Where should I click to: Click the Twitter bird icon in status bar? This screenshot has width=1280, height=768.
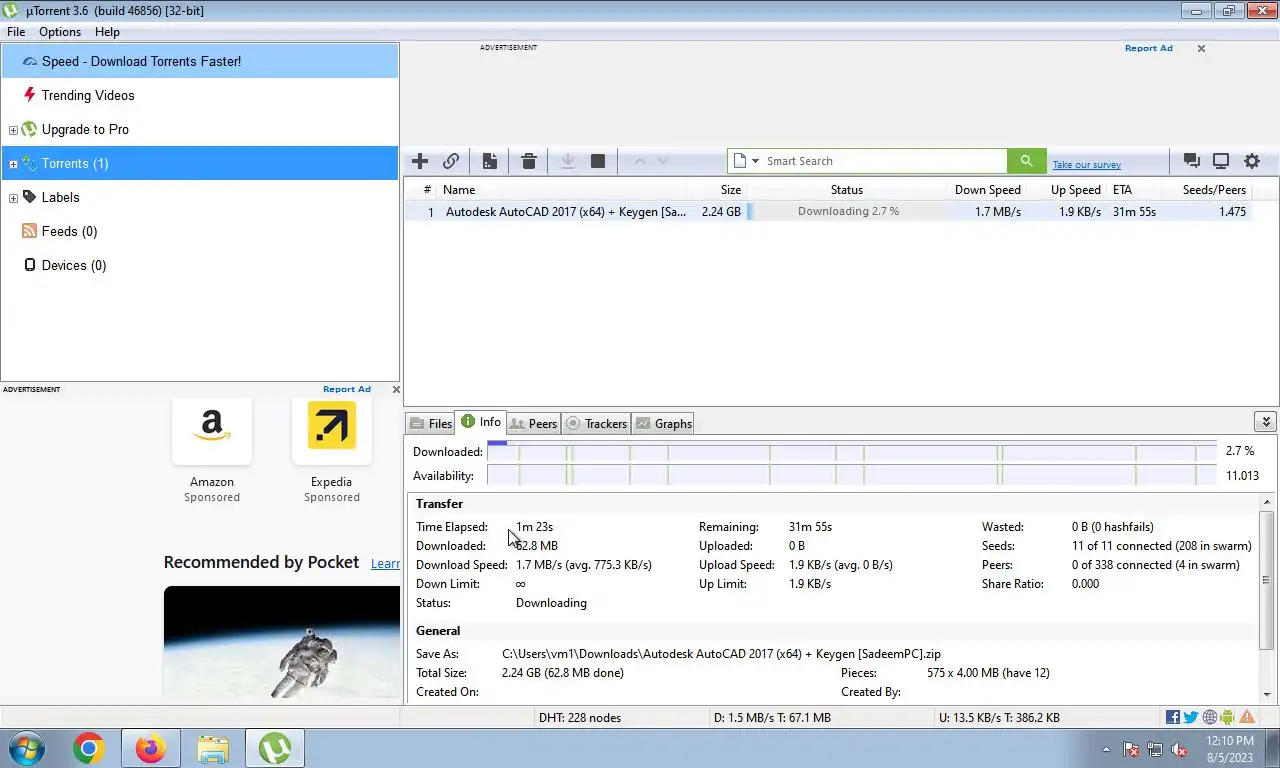point(1191,717)
